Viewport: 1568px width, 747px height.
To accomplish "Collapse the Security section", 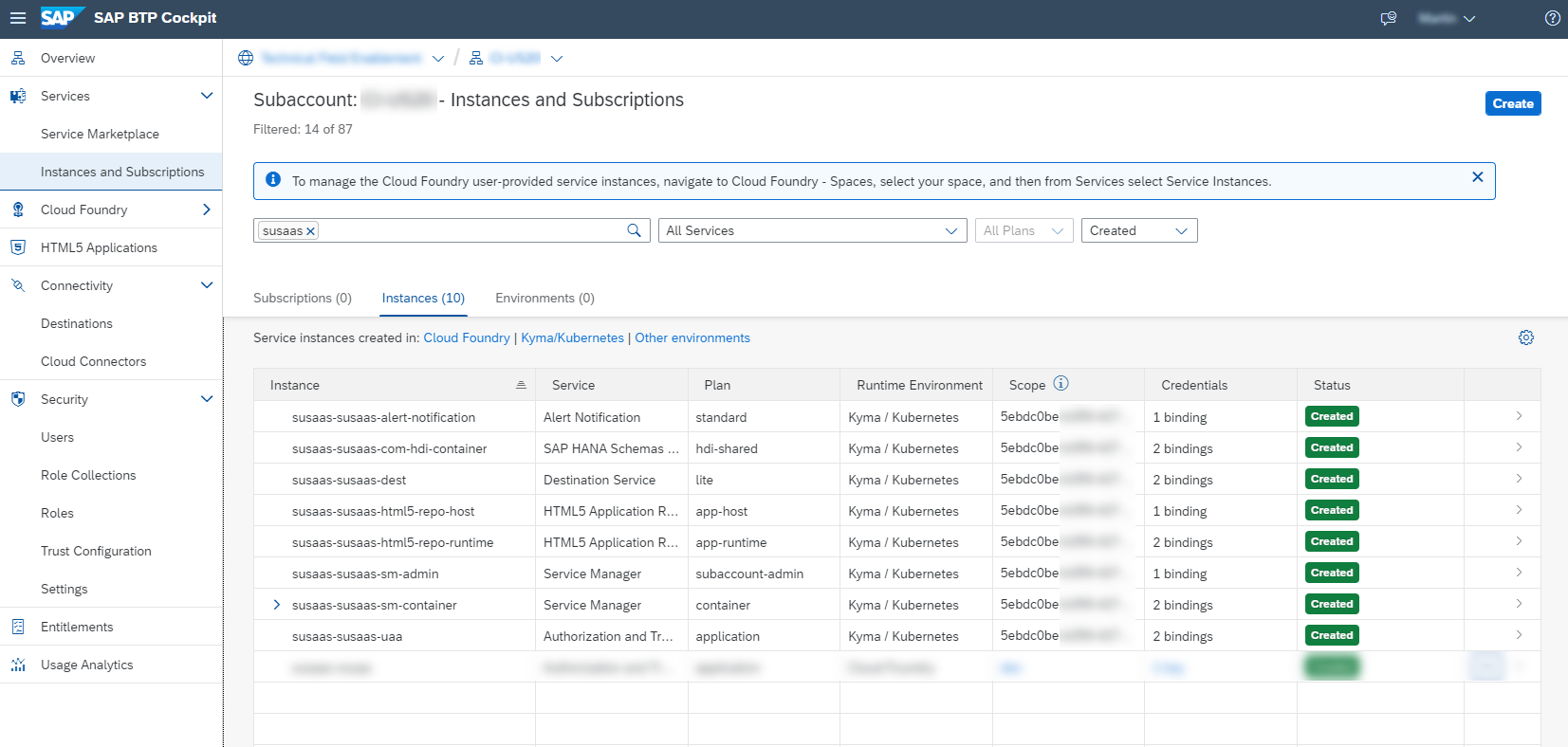I will (207, 399).
